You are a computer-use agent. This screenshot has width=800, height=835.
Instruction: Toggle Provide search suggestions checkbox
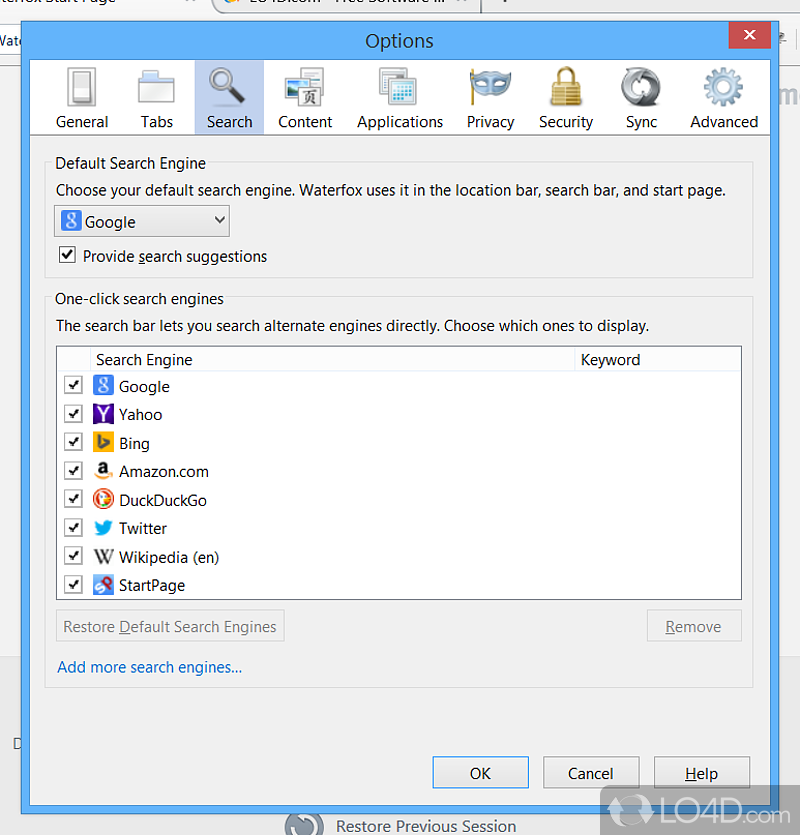click(x=67, y=255)
